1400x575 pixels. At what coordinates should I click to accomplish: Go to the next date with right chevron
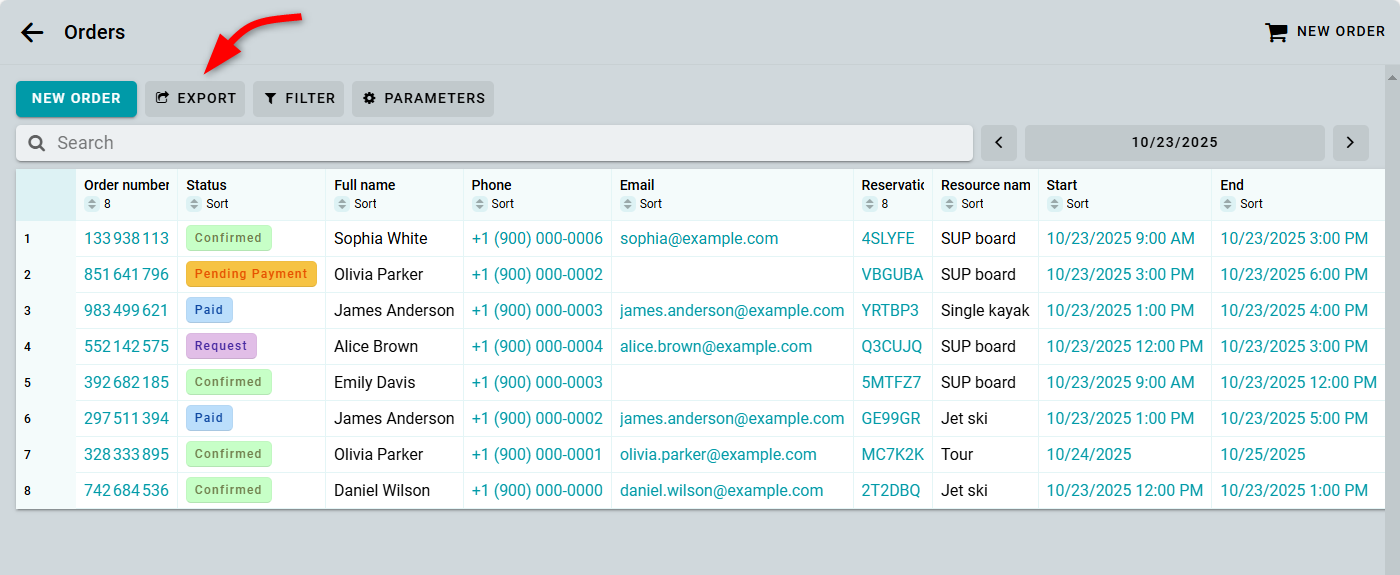1350,143
